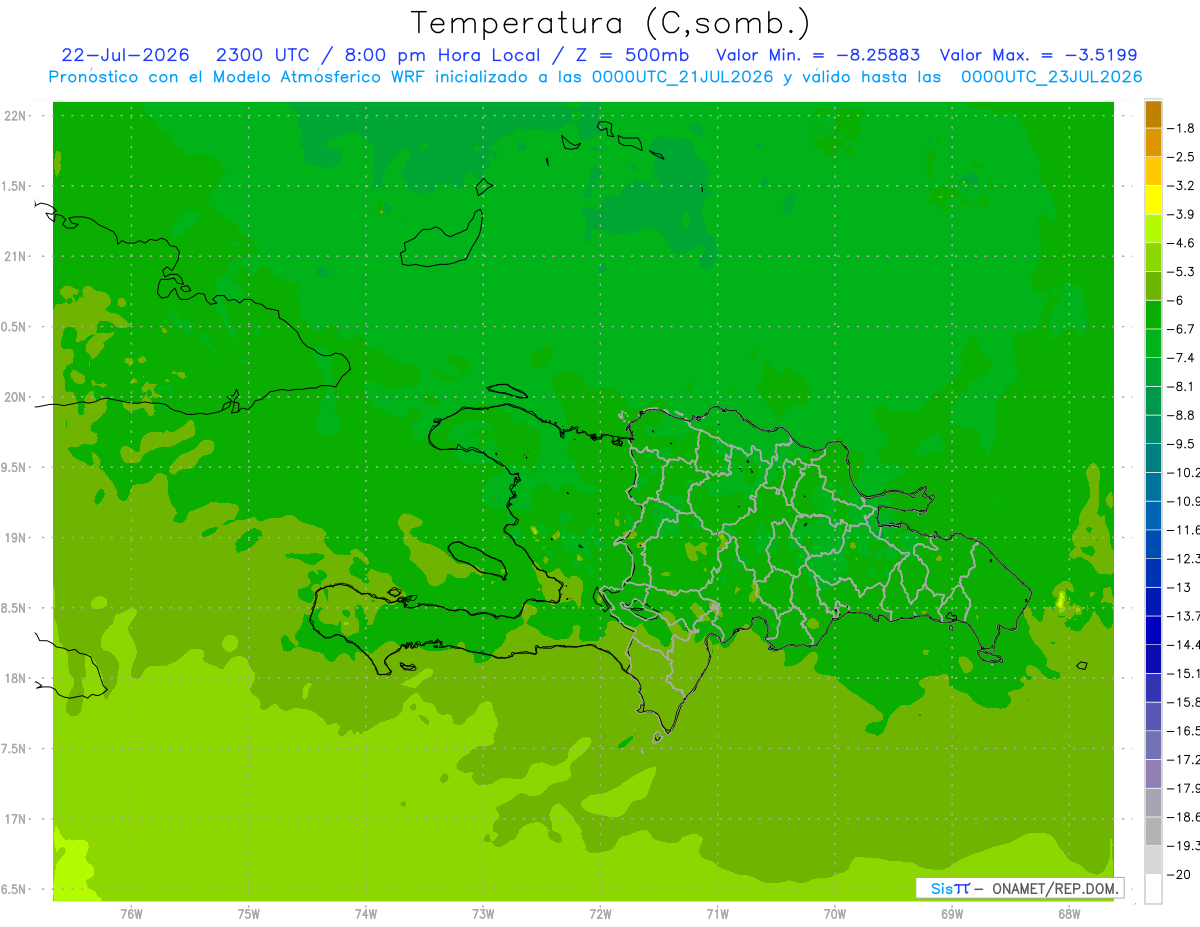Click the '69W' longitude label
1200x927 pixels.
(x=952, y=914)
